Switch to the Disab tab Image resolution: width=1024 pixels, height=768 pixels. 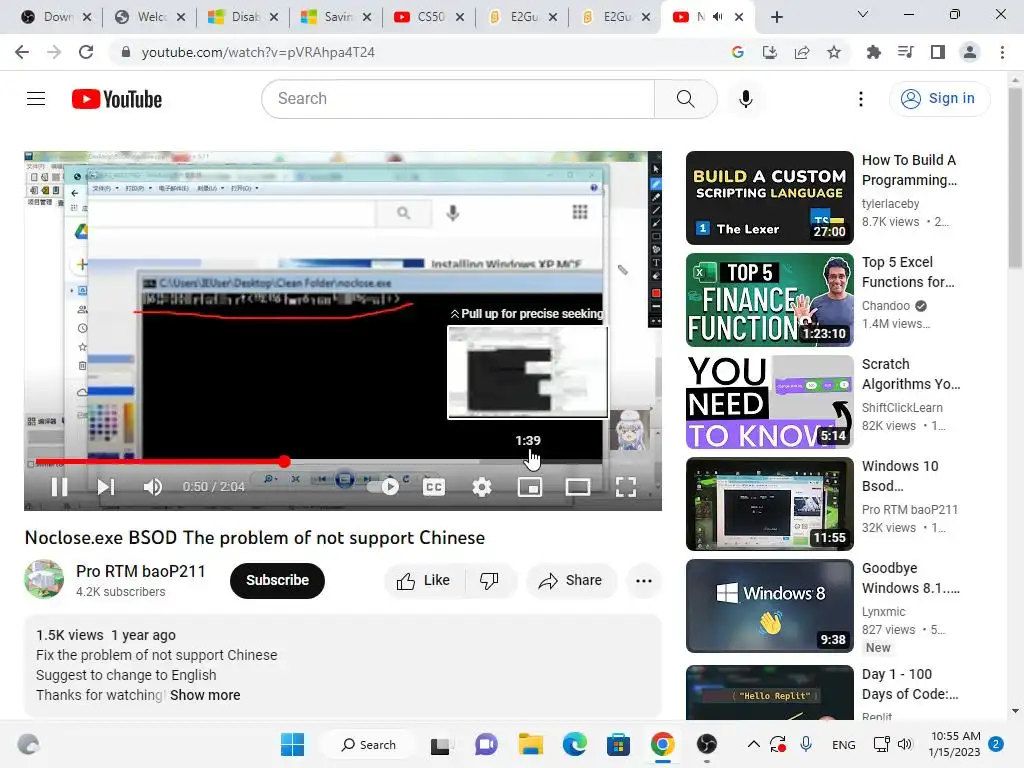point(244,17)
